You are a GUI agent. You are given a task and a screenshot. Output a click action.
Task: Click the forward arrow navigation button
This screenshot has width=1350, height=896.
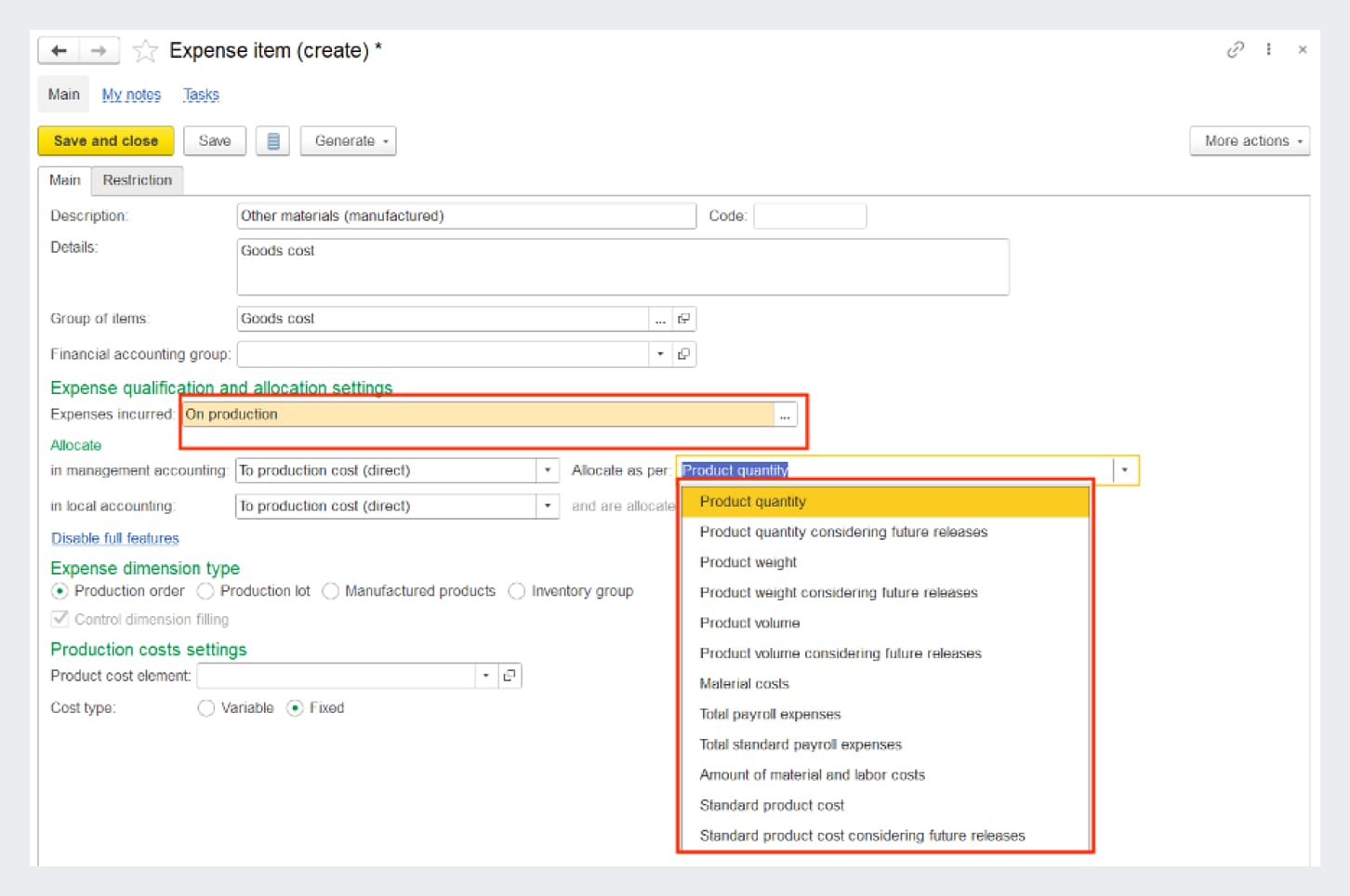[99, 50]
